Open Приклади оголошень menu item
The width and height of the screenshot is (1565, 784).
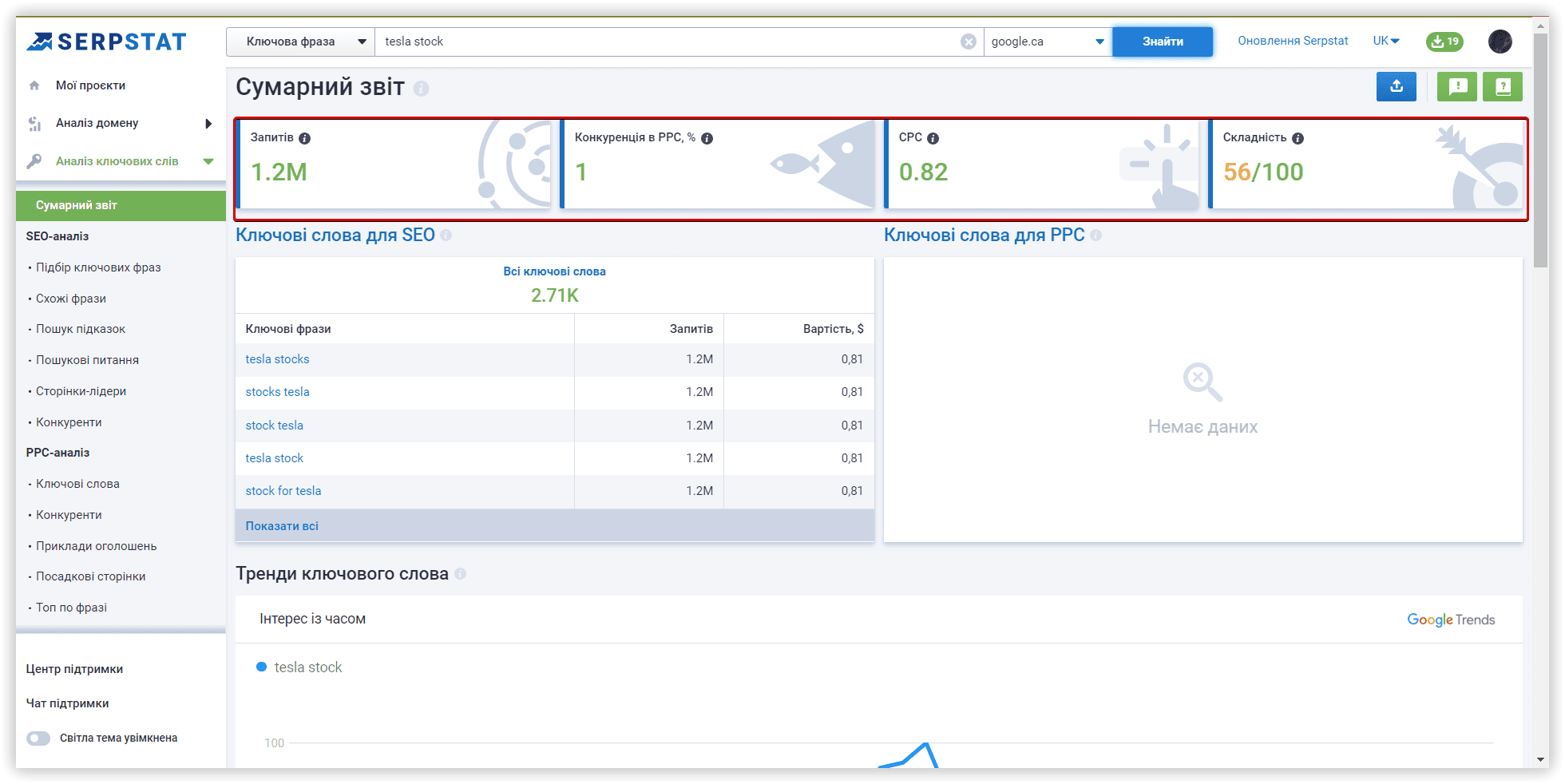pyautogui.click(x=97, y=546)
